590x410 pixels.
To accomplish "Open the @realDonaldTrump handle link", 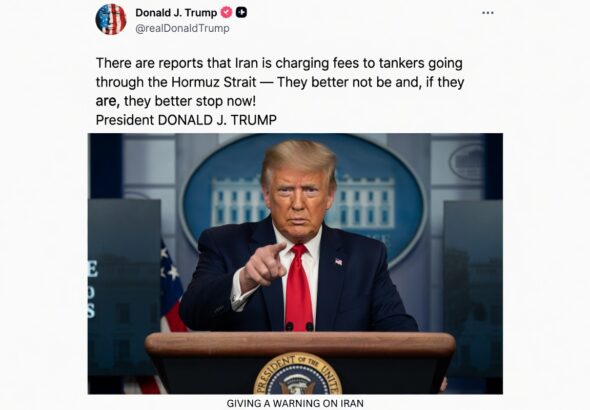I will click(x=182, y=28).
